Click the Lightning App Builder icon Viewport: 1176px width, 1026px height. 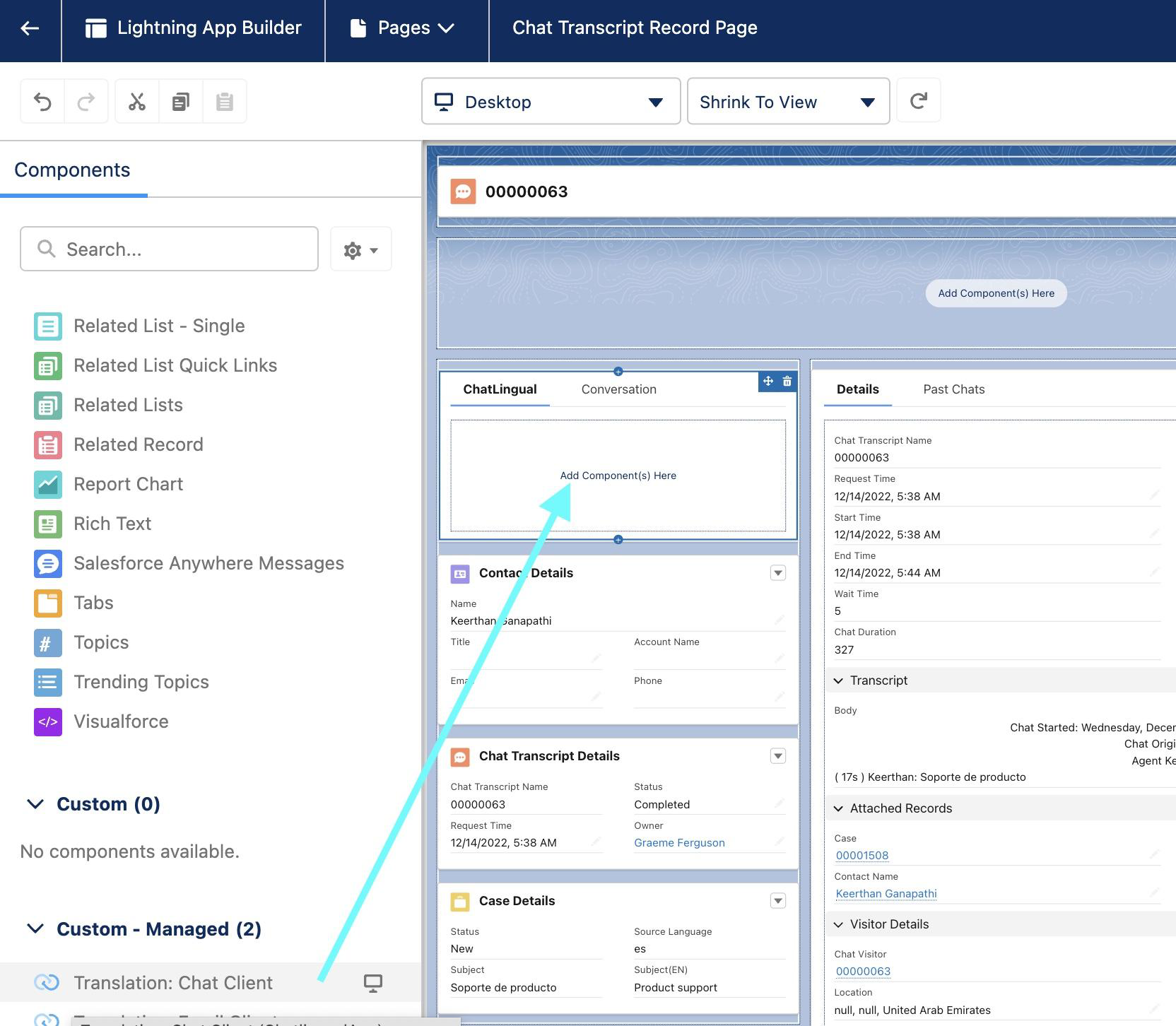coord(96,28)
